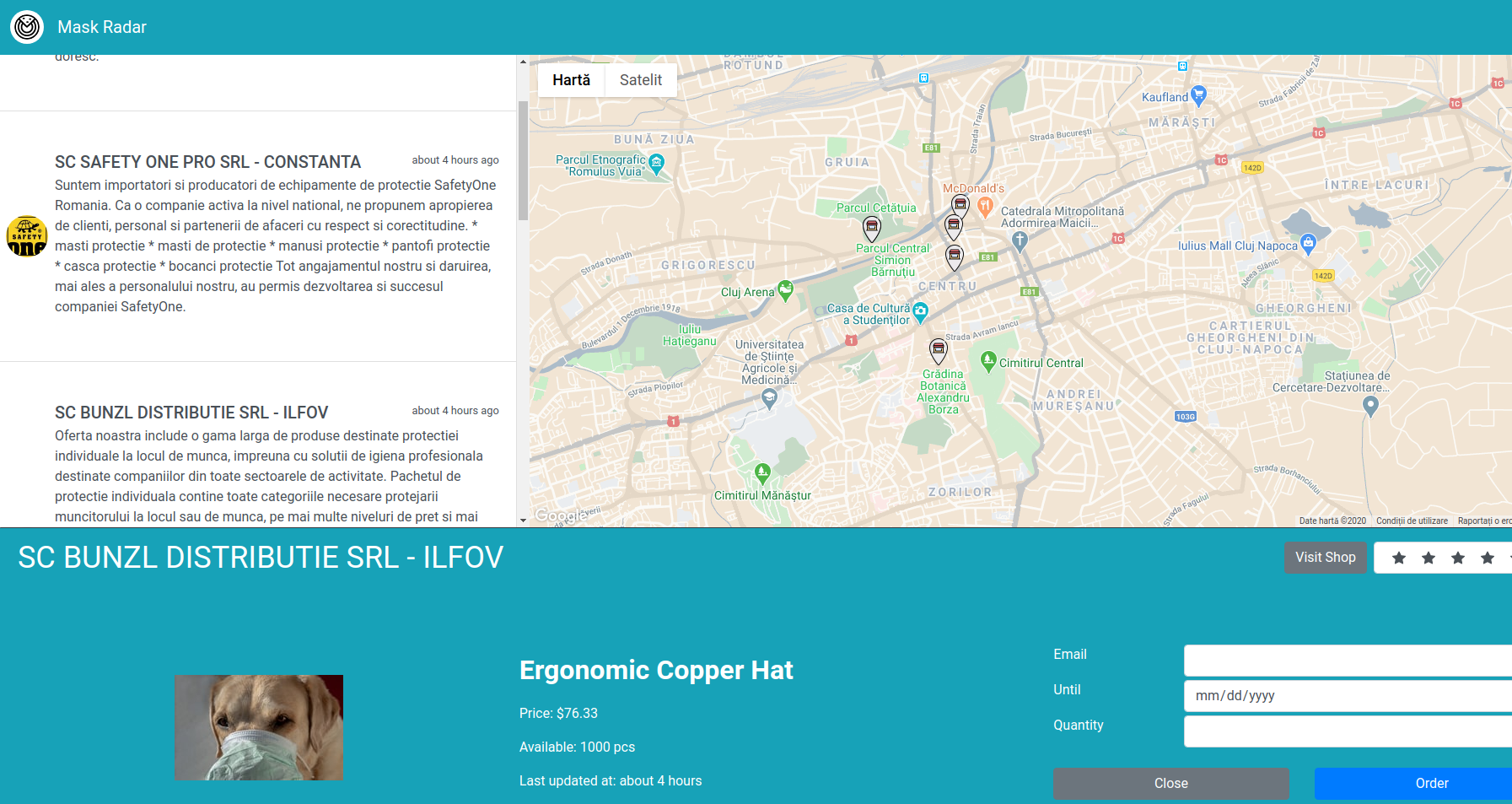Click the shop list scroll up arrow
The width and height of the screenshot is (1512, 804).
click(523, 62)
